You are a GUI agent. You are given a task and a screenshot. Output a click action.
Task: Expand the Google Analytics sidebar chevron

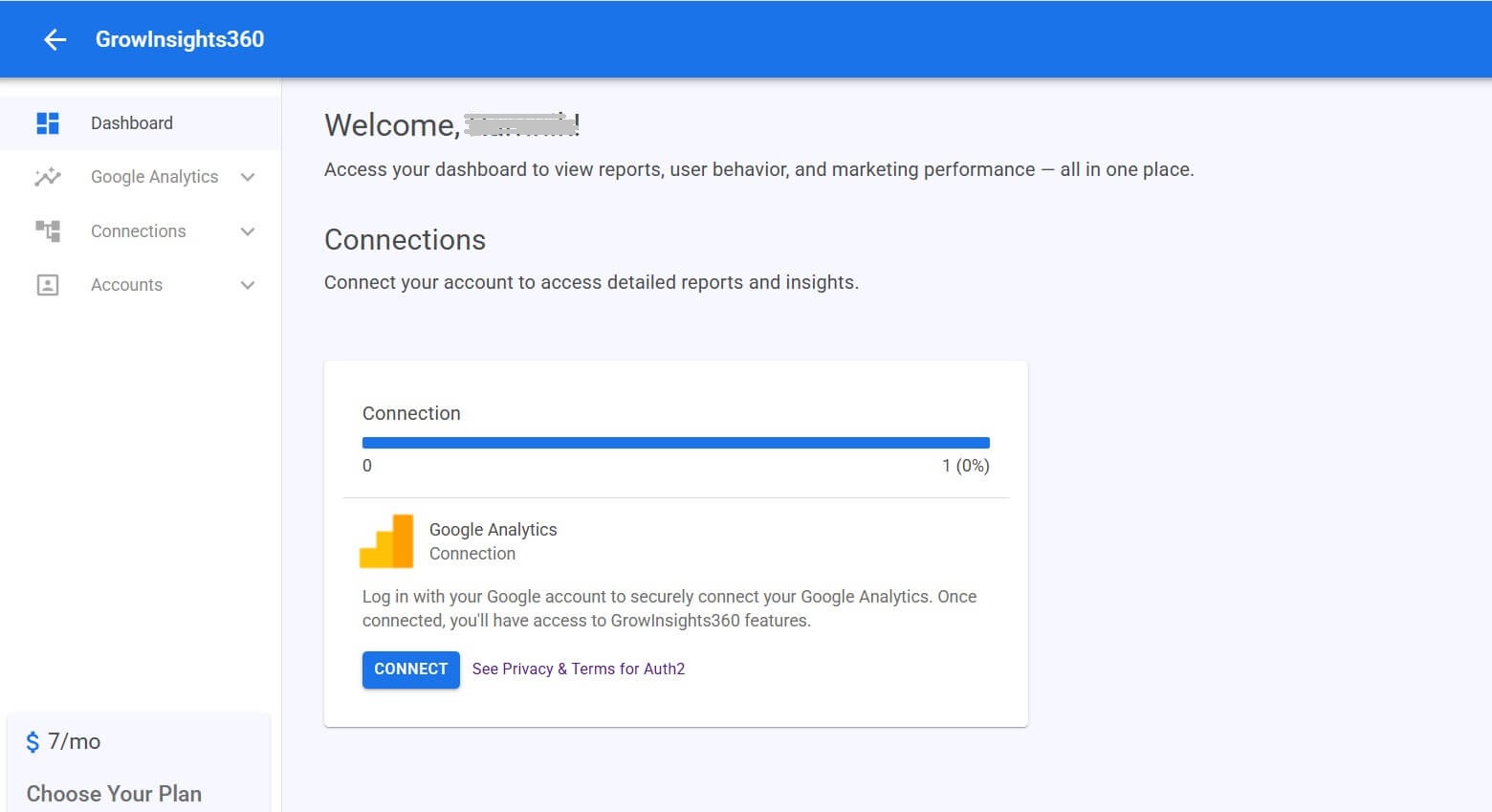[x=248, y=177]
